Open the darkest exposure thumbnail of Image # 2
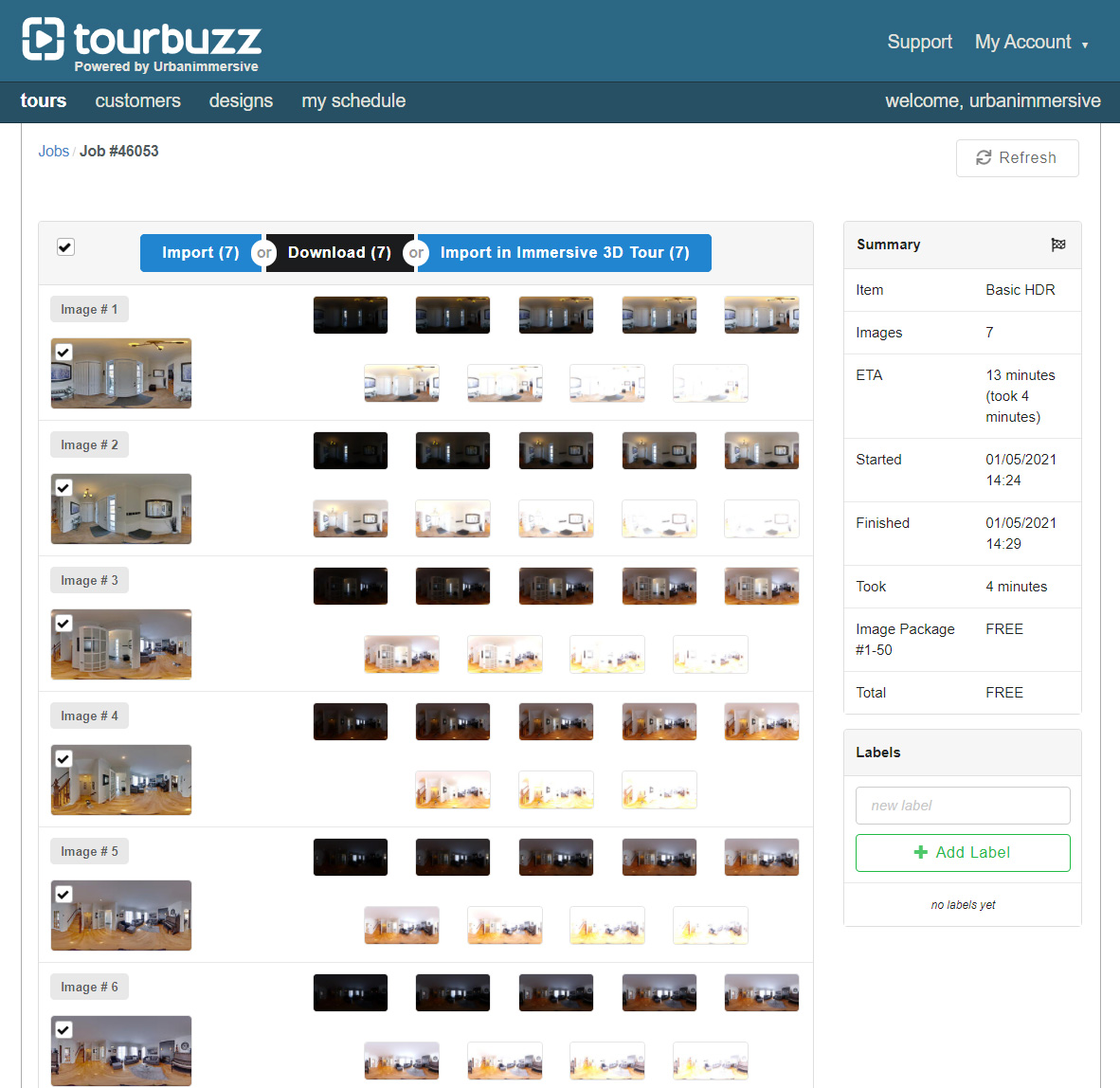This screenshot has height=1088, width=1120. [351, 451]
